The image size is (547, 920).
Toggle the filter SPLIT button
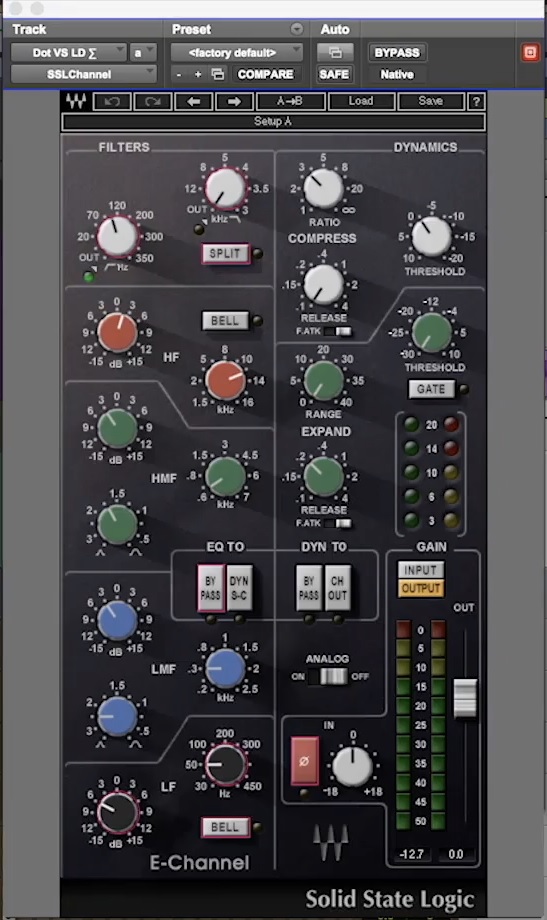(x=225, y=253)
